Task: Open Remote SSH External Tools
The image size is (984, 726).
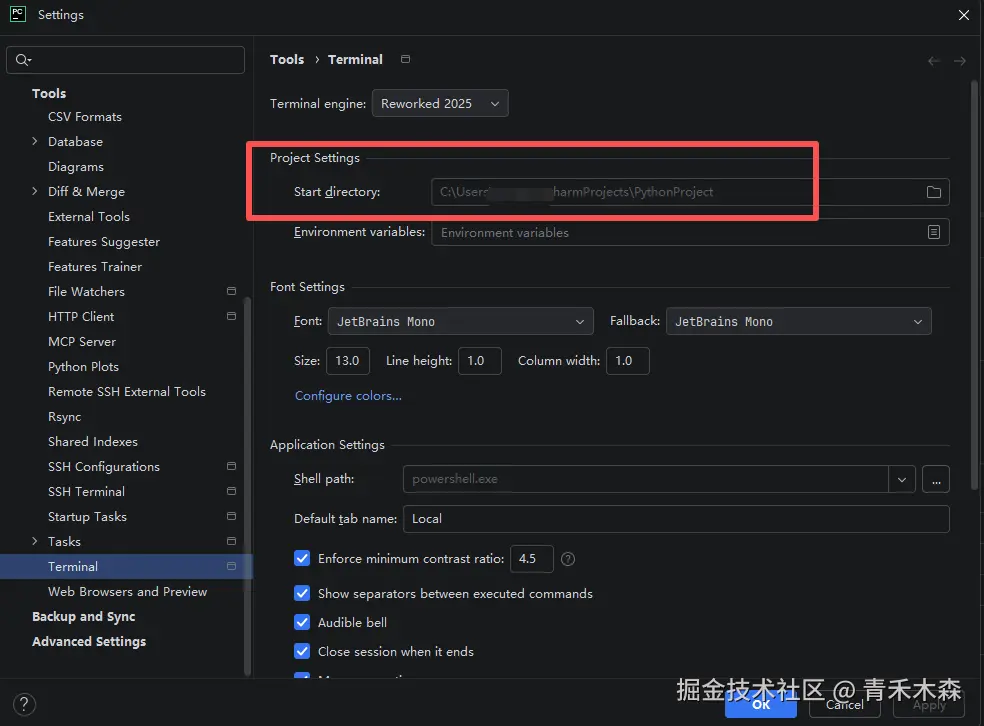Action: click(x=127, y=392)
